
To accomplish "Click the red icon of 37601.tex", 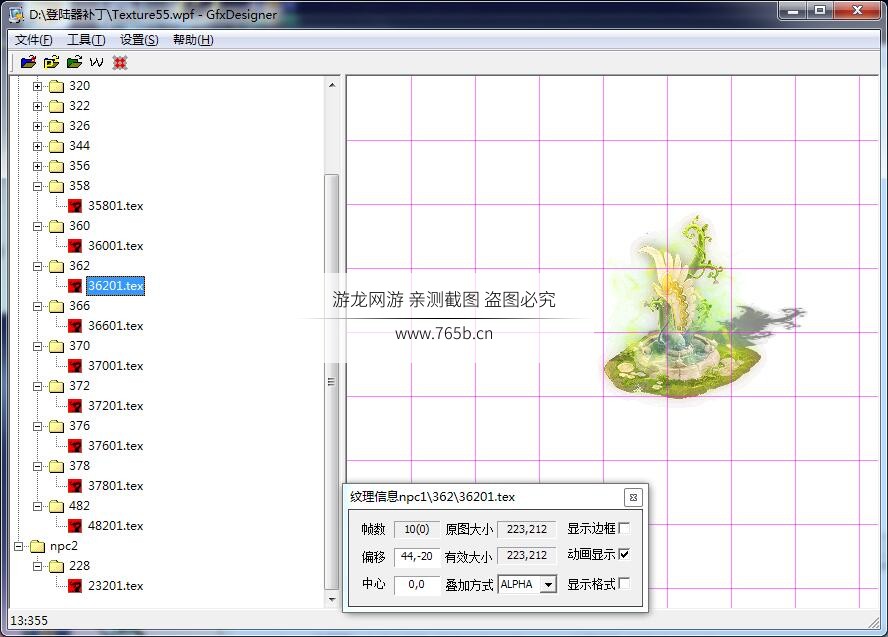I will pyautogui.click(x=75, y=446).
